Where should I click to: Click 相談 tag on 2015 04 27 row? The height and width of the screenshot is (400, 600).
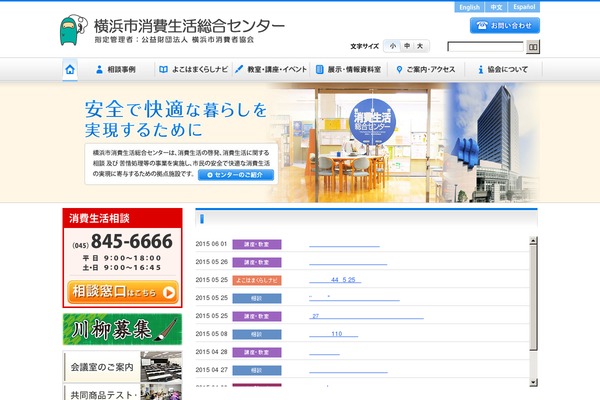point(257,370)
